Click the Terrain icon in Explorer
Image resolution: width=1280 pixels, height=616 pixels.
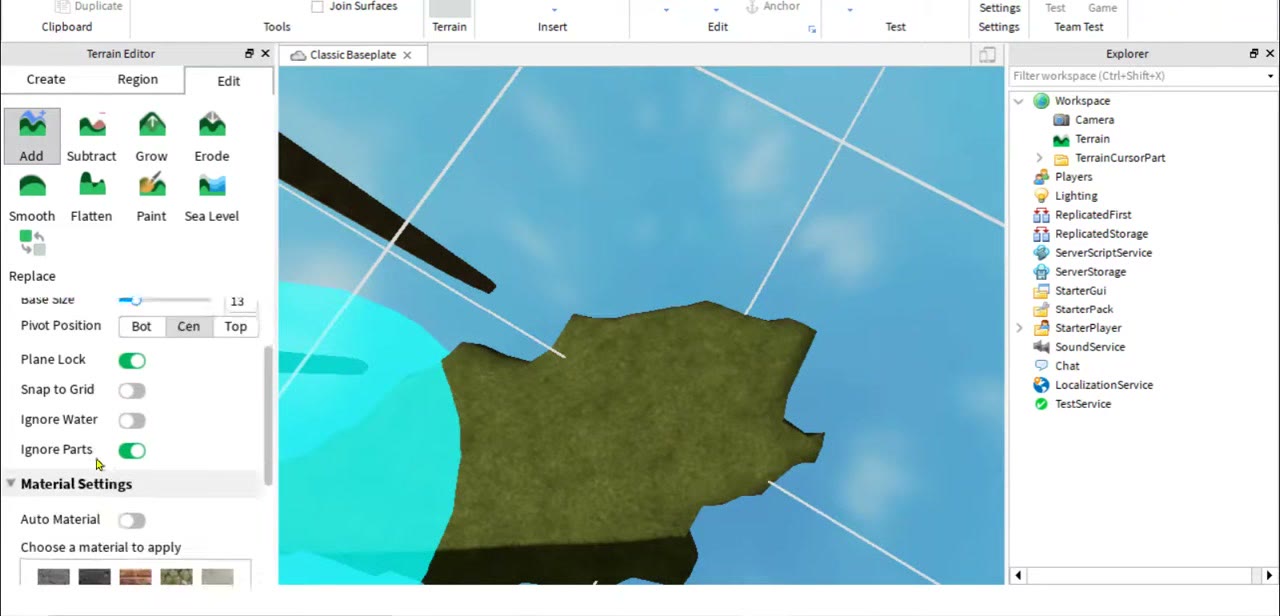click(1061, 139)
